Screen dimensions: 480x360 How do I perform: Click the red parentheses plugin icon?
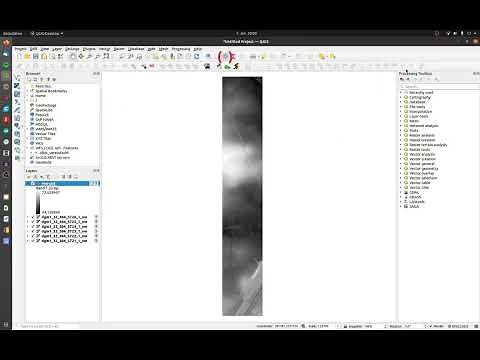pyautogui.click(x=227, y=57)
